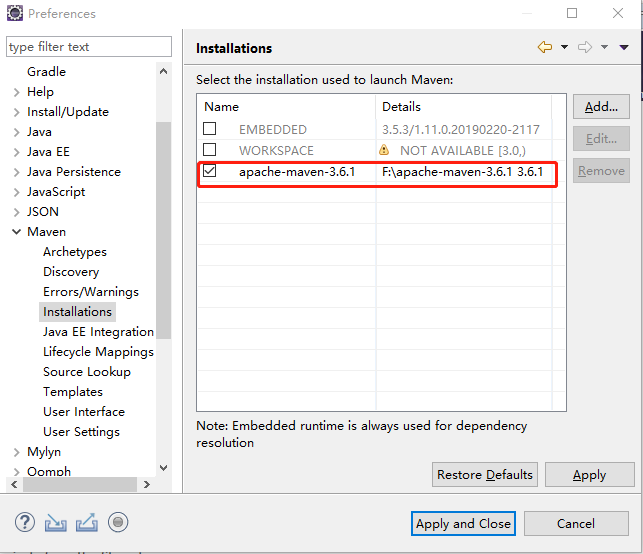Image resolution: width=643 pixels, height=554 pixels.
Task: Click Restore Defaults button
Action: click(x=485, y=475)
